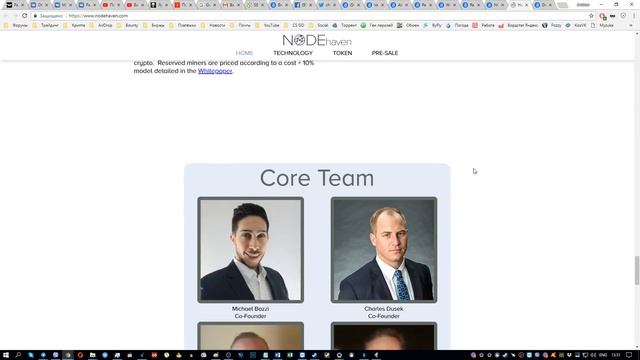Image resolution: width=640 pixels, height=360 pixels.
Task: Open the CS GO bookmark folder
Action: tap(294, 25)
